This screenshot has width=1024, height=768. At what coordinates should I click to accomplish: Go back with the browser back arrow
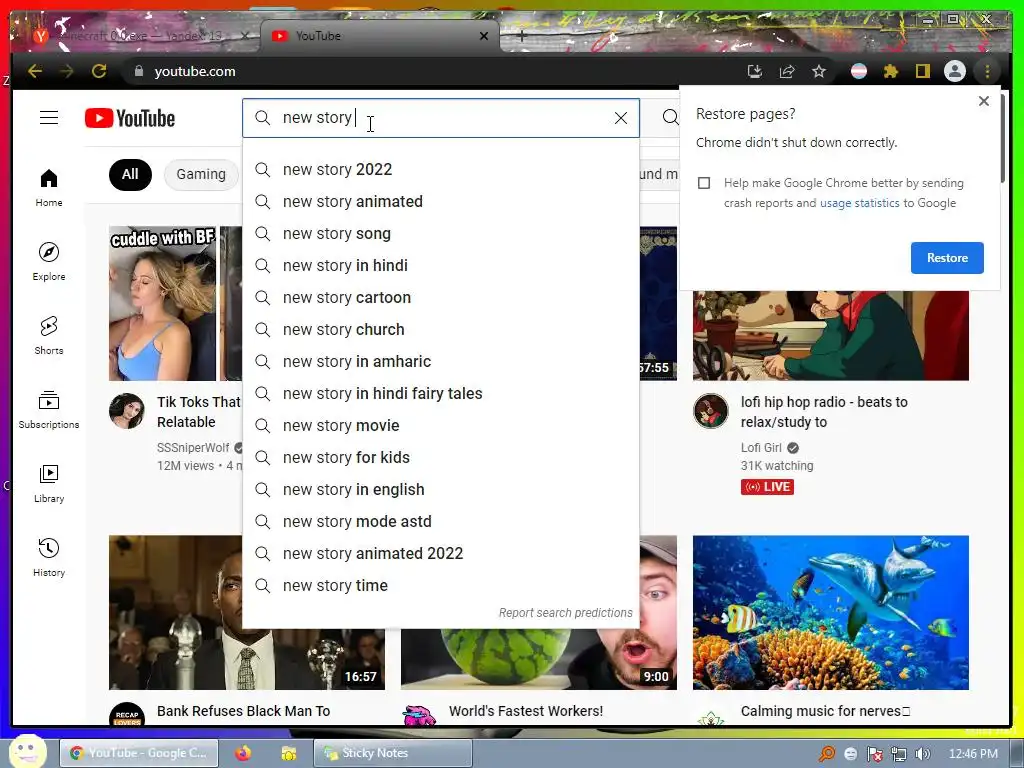[35, 71]
